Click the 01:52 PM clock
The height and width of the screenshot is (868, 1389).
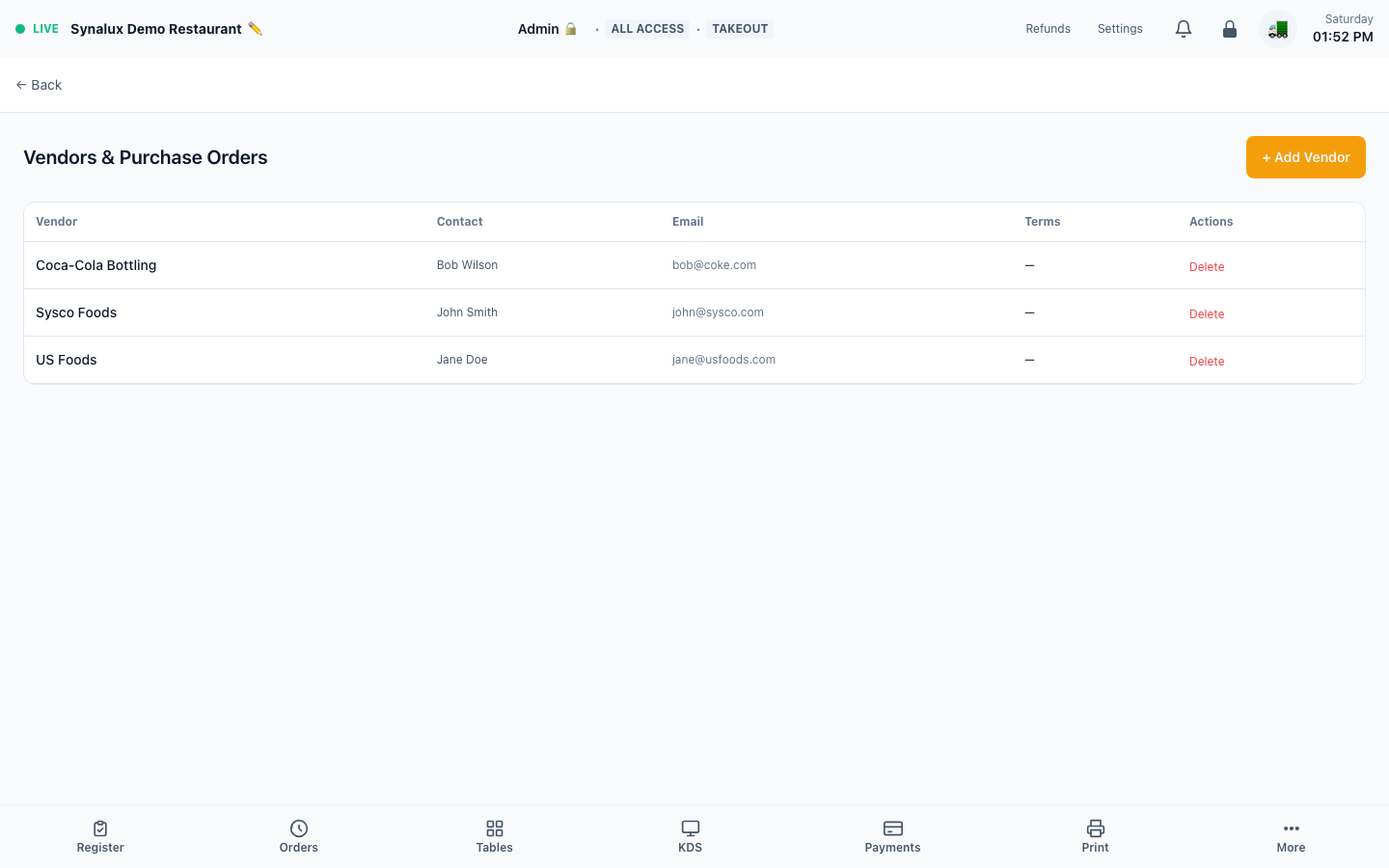1343,37
